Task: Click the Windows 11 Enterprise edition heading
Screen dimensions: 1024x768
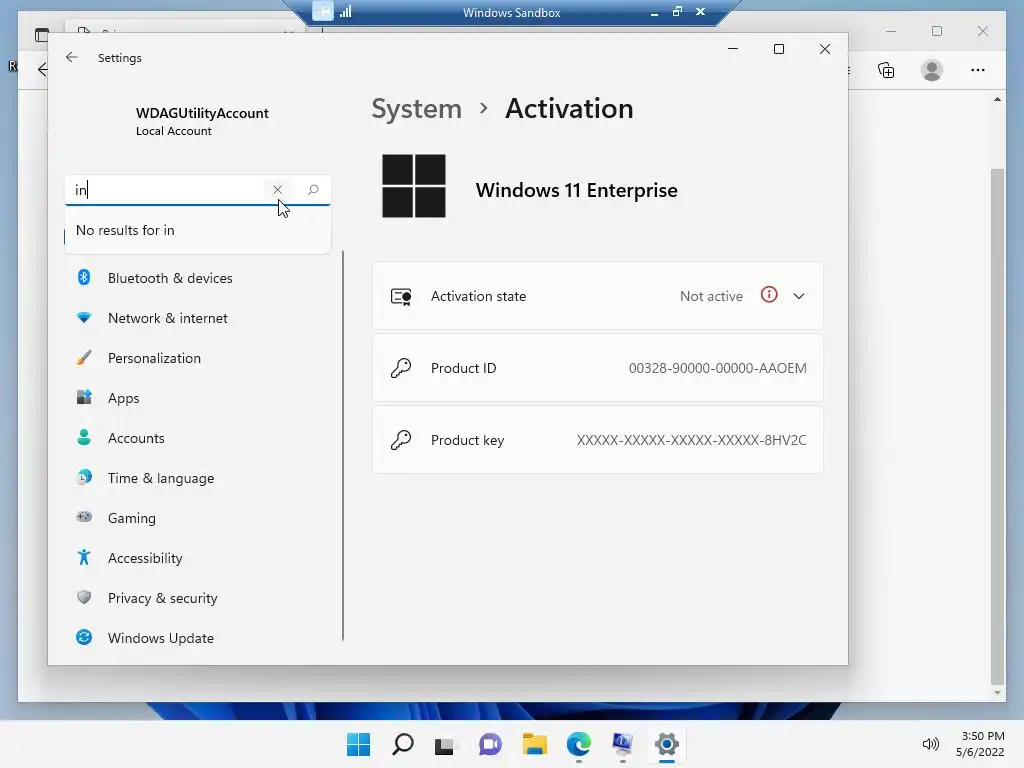Action: (x=577, y=190)
